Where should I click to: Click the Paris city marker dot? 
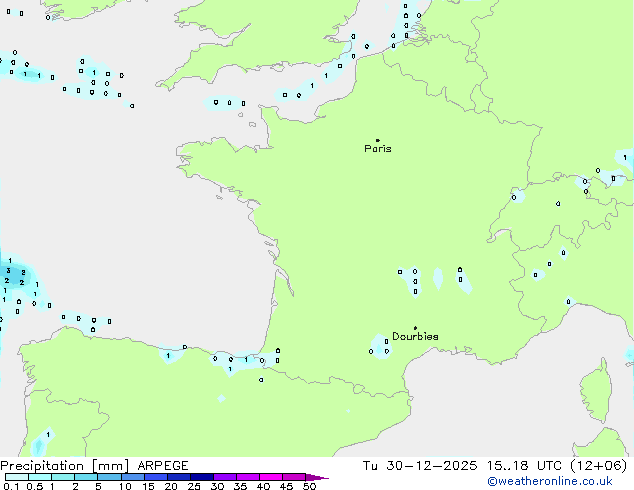click(377, 140)
